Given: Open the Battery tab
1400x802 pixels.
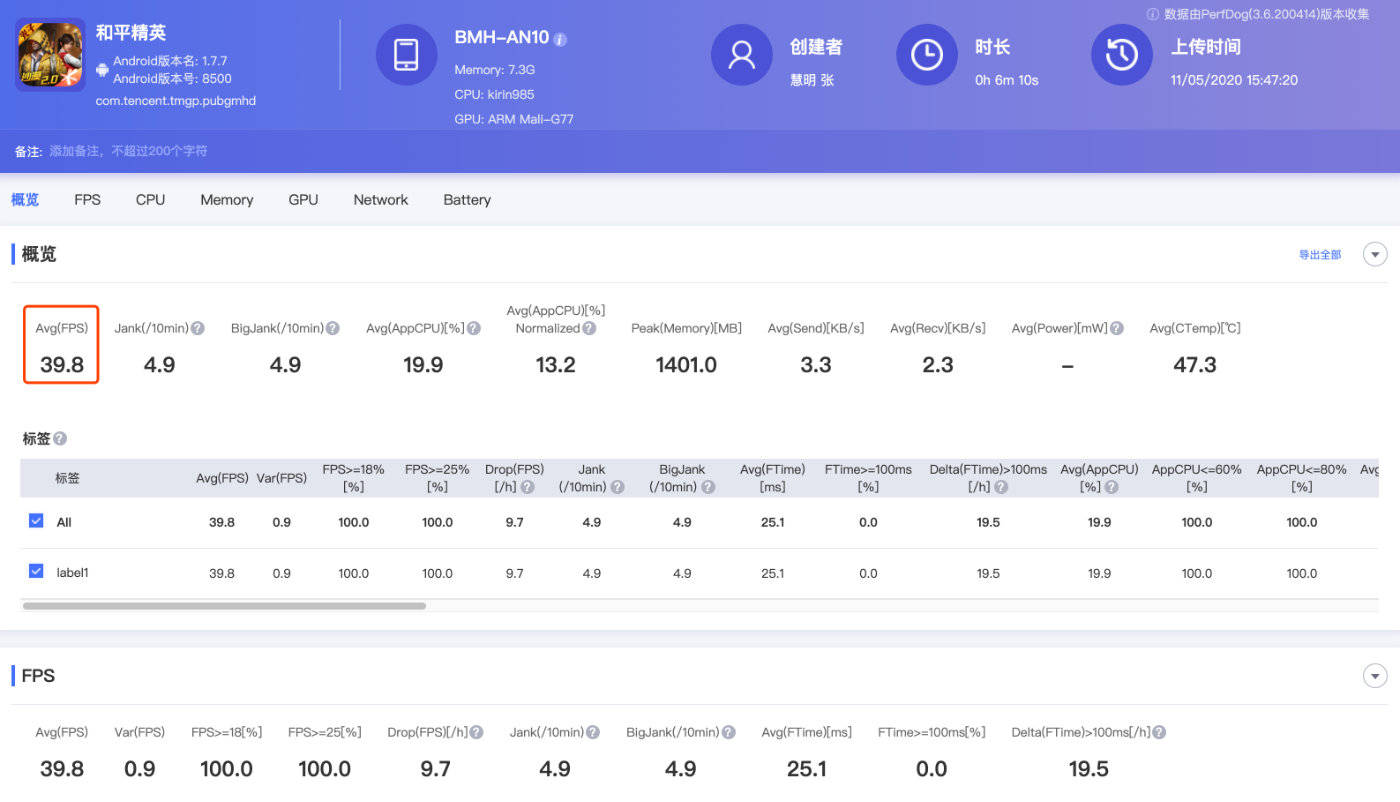Looking at the screenshot, I should pos(467,200).
